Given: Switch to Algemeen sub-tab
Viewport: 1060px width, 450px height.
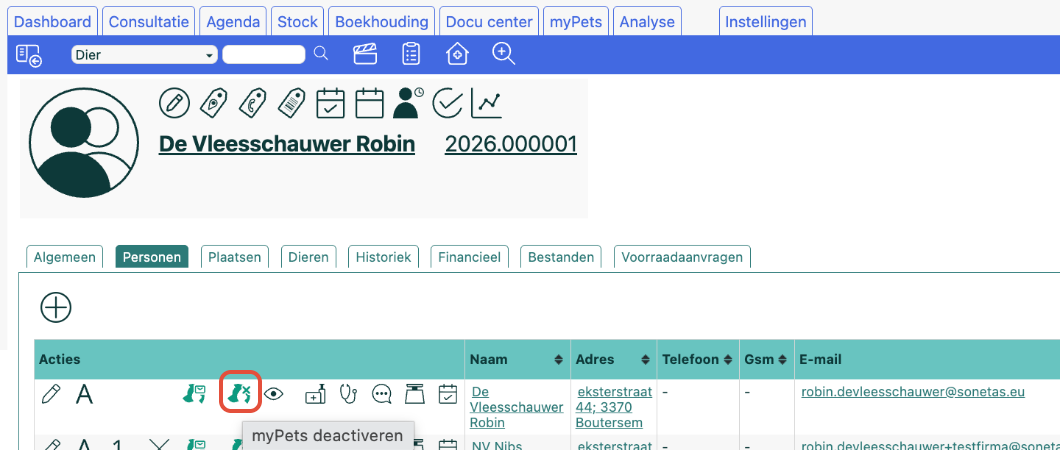Looking at the screenshot, I should coord(65,257).
